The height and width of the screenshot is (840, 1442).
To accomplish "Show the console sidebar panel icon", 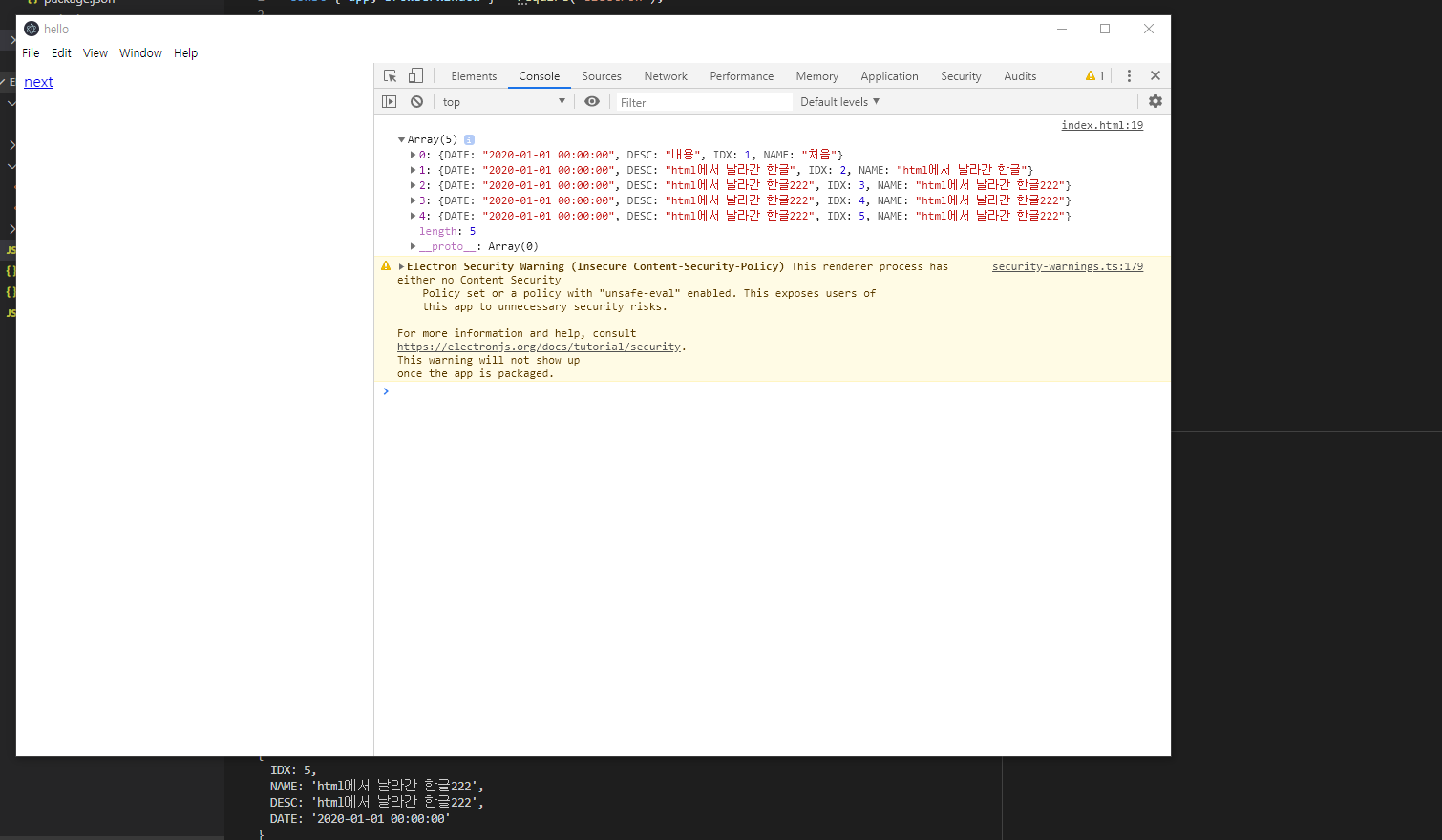I will 390,102.
